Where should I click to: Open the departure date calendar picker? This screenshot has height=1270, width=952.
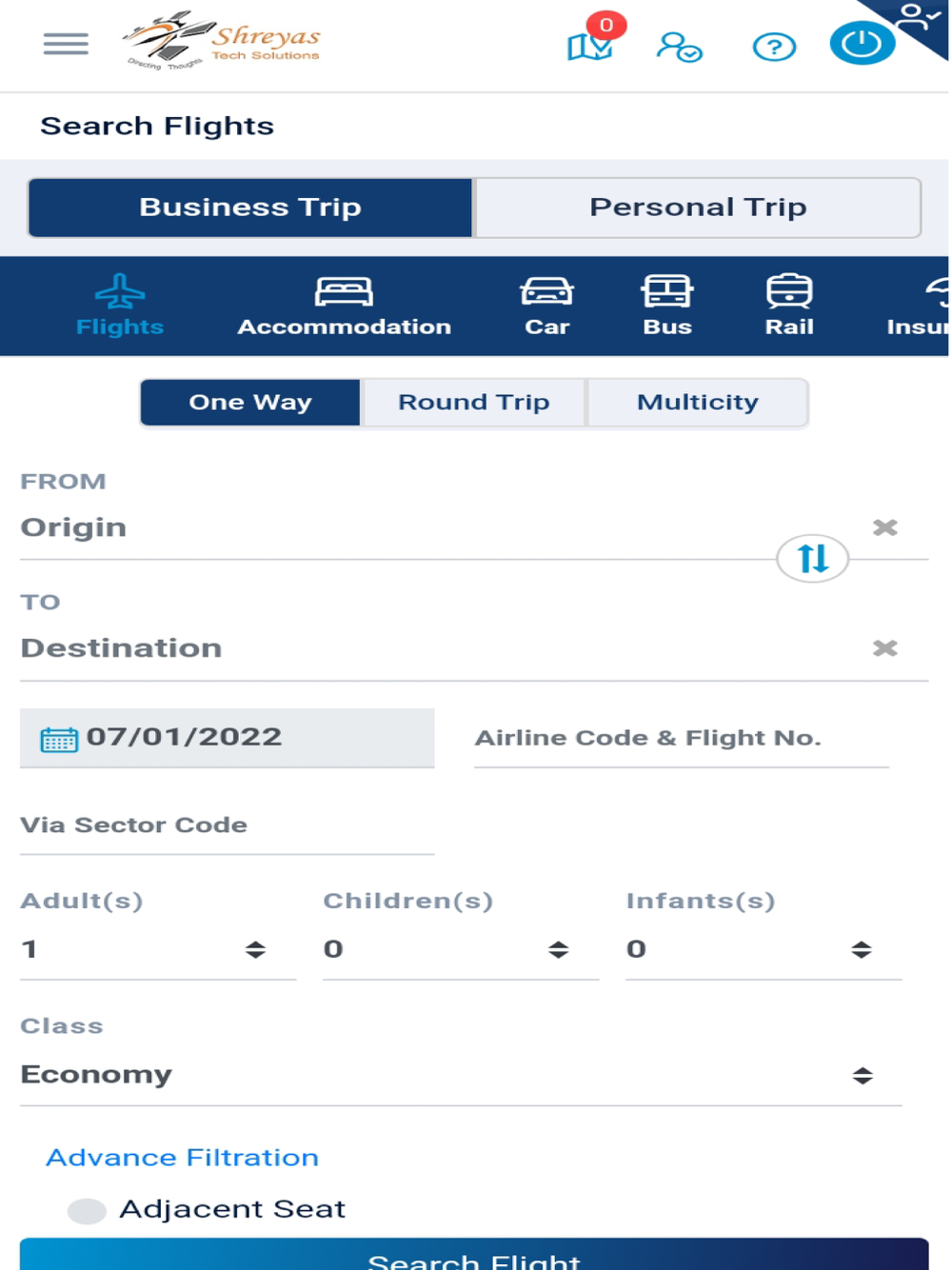pyautogui.click(x=59, y=739)
